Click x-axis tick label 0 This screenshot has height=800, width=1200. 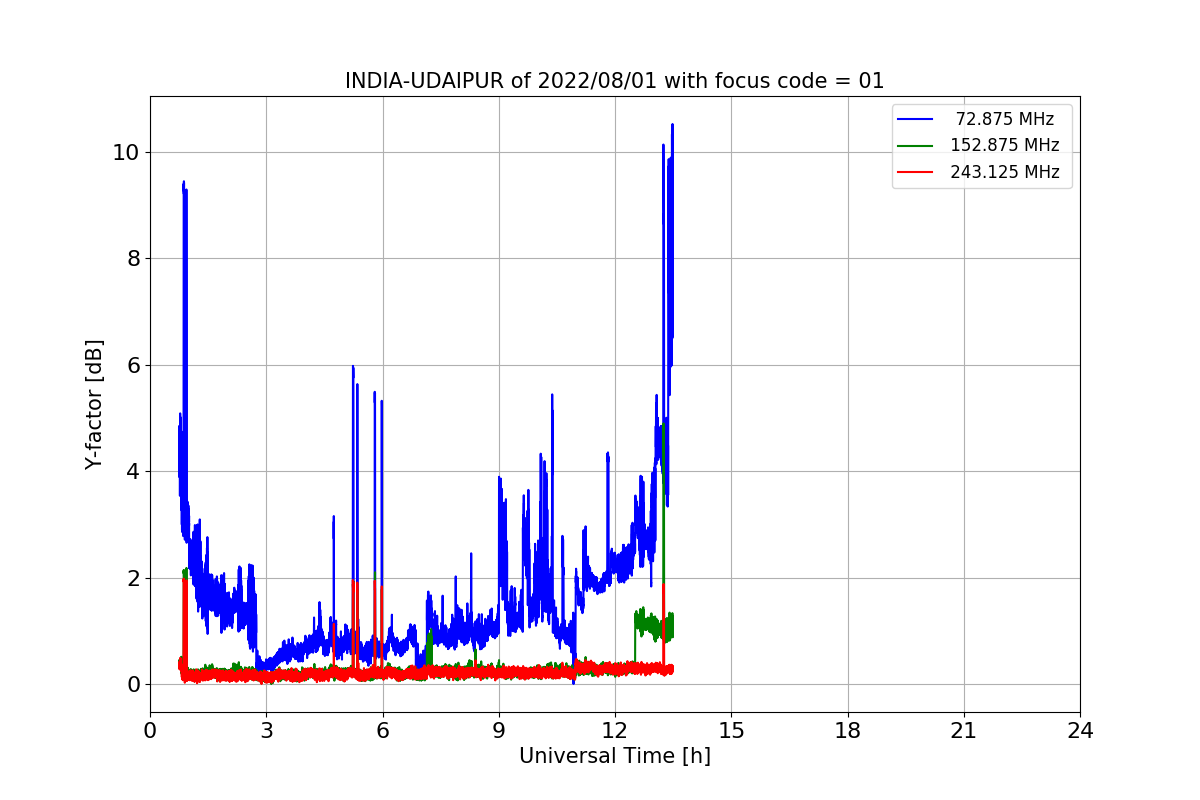pyautogui.click(x=150, y=731)
